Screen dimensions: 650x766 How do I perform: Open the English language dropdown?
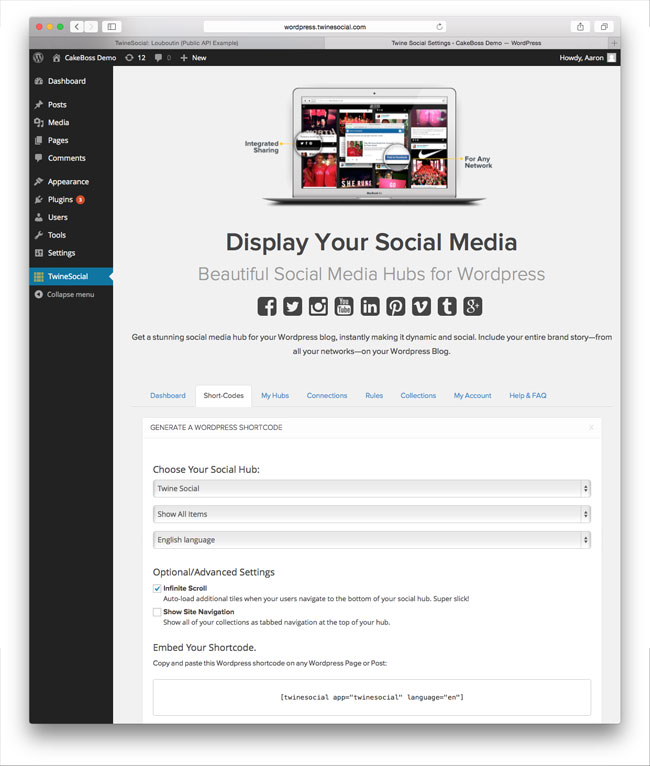372,540
